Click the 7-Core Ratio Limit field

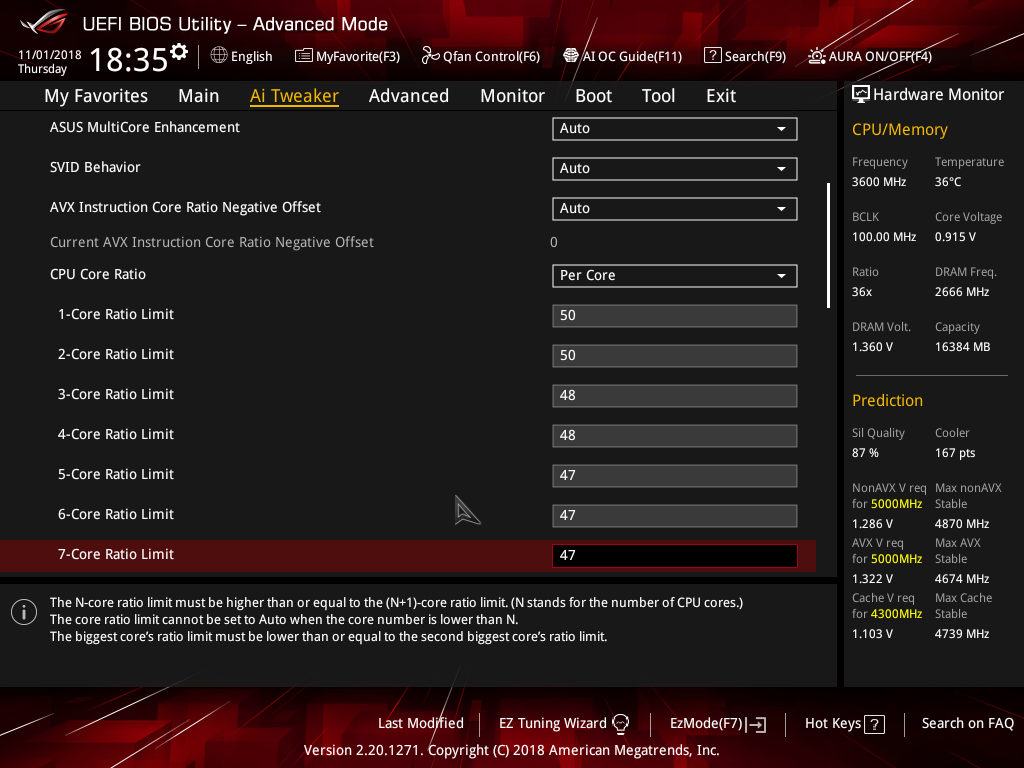click(675, 556)
